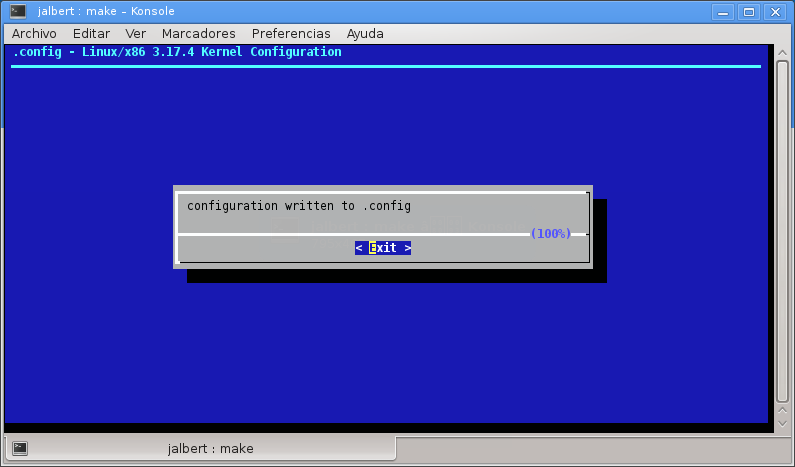Screen dimensions: 795x467
Task: Click 'configuration written to .config' message
Action: pos(299,206)
